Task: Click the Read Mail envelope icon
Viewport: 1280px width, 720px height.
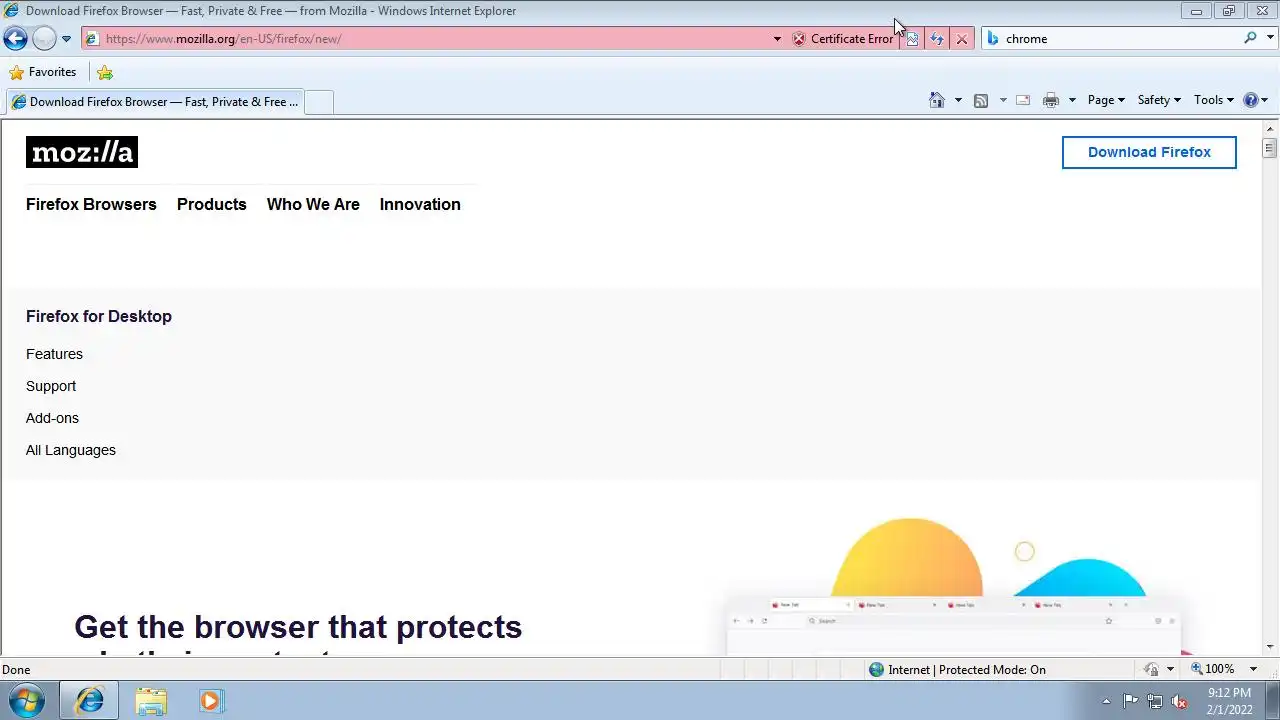Action: click(x=1023, y=100)
